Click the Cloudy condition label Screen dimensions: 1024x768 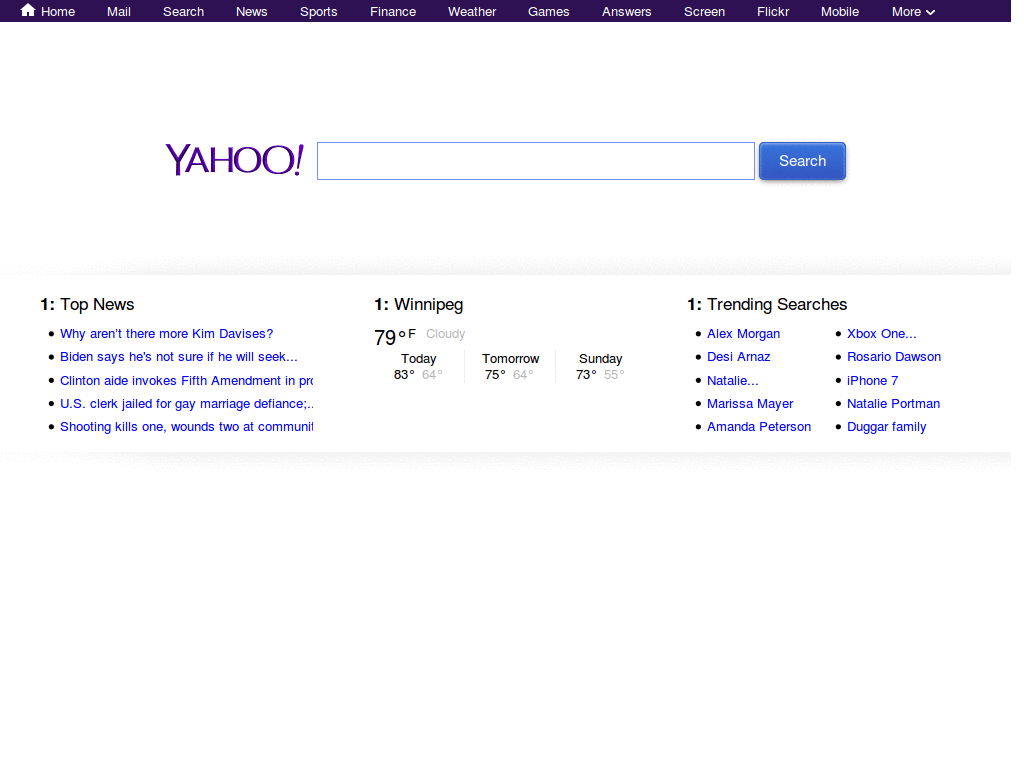click(445, 334)
